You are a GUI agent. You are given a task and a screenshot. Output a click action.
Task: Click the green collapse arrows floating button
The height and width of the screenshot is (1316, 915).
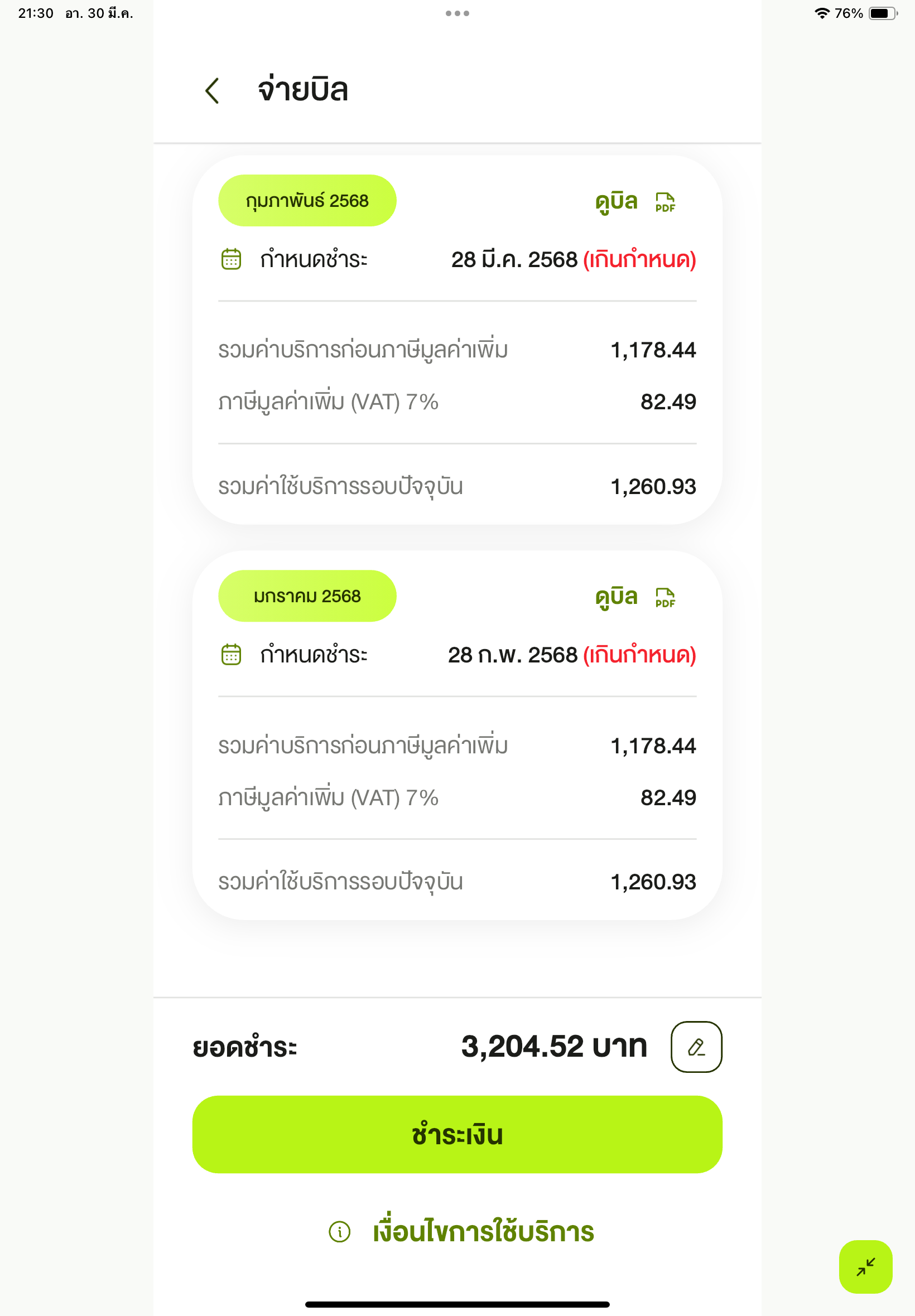click(865, 1267)
